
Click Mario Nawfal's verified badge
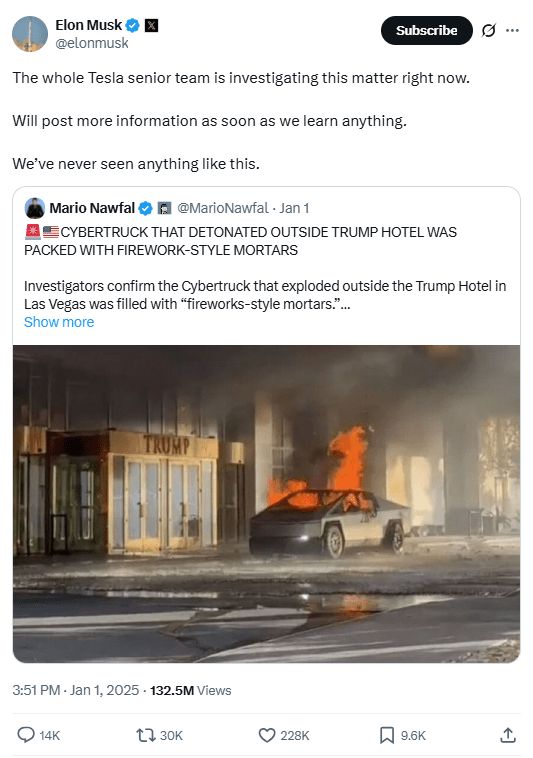pyautogui.click(x=145, y=208)
